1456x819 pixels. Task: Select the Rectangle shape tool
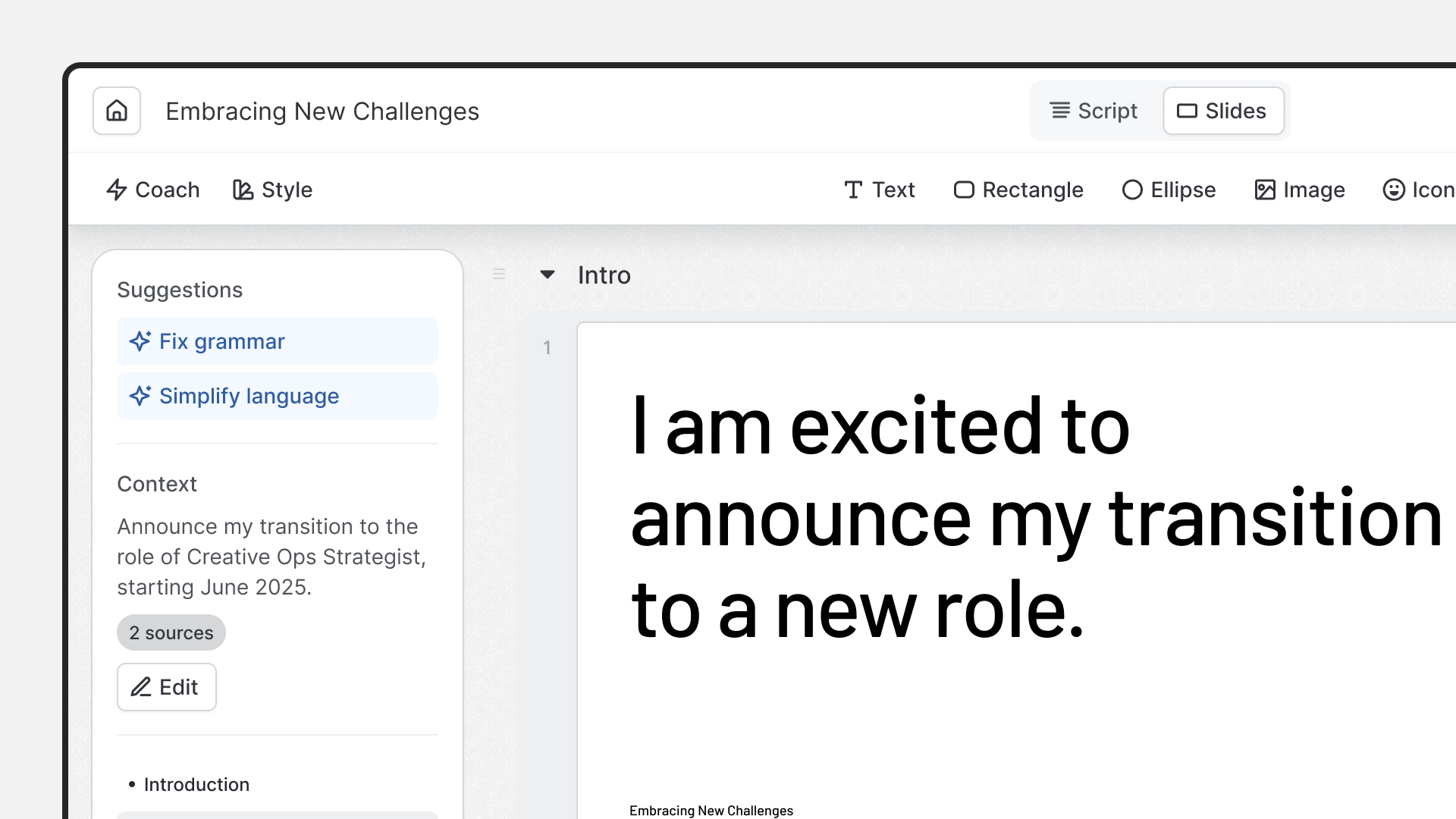coord(1018,190)
